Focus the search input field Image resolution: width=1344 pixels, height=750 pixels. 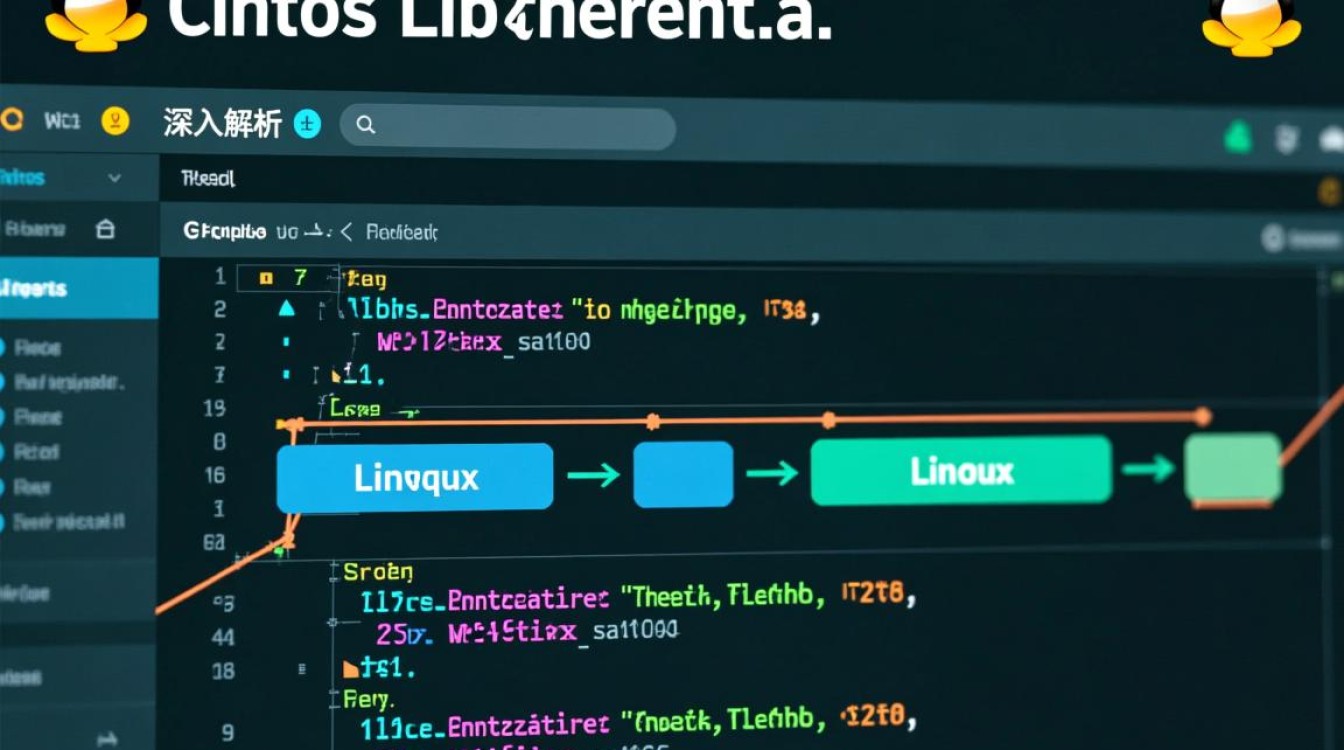pos(520,127)
